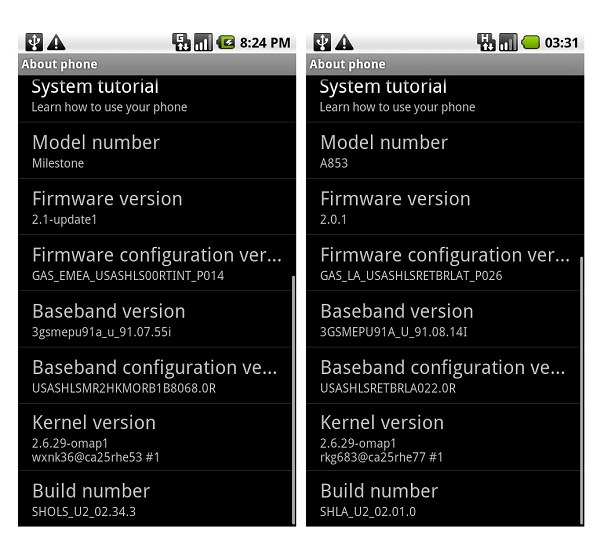Tap USB icon in left phone status bar
600x548 pixels.
(34, 42)
